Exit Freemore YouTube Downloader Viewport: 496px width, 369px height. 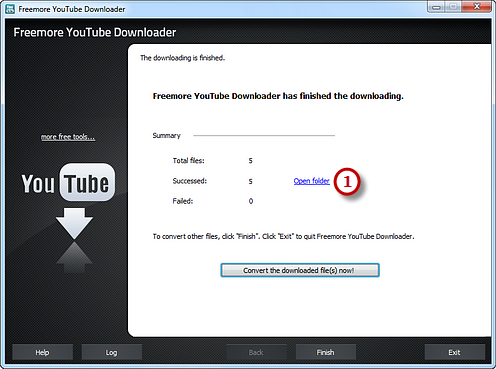(454, 352)
